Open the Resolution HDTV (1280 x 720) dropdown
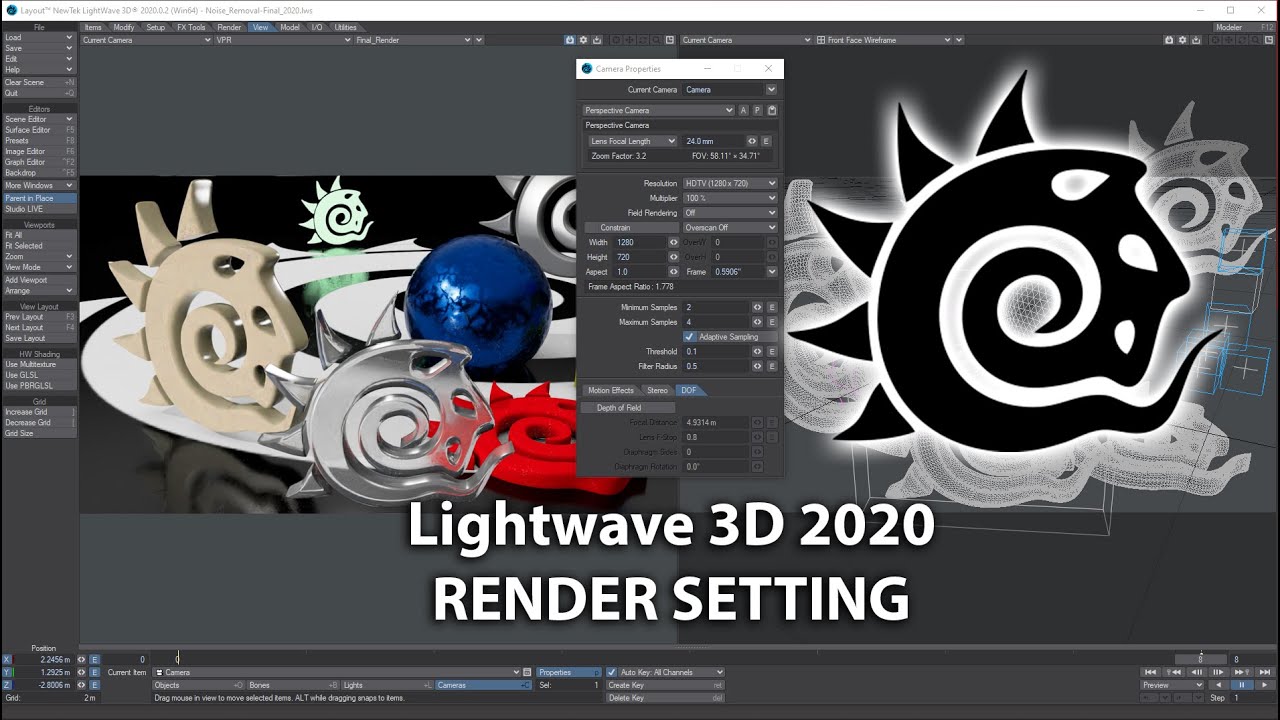 coord(730,183)
